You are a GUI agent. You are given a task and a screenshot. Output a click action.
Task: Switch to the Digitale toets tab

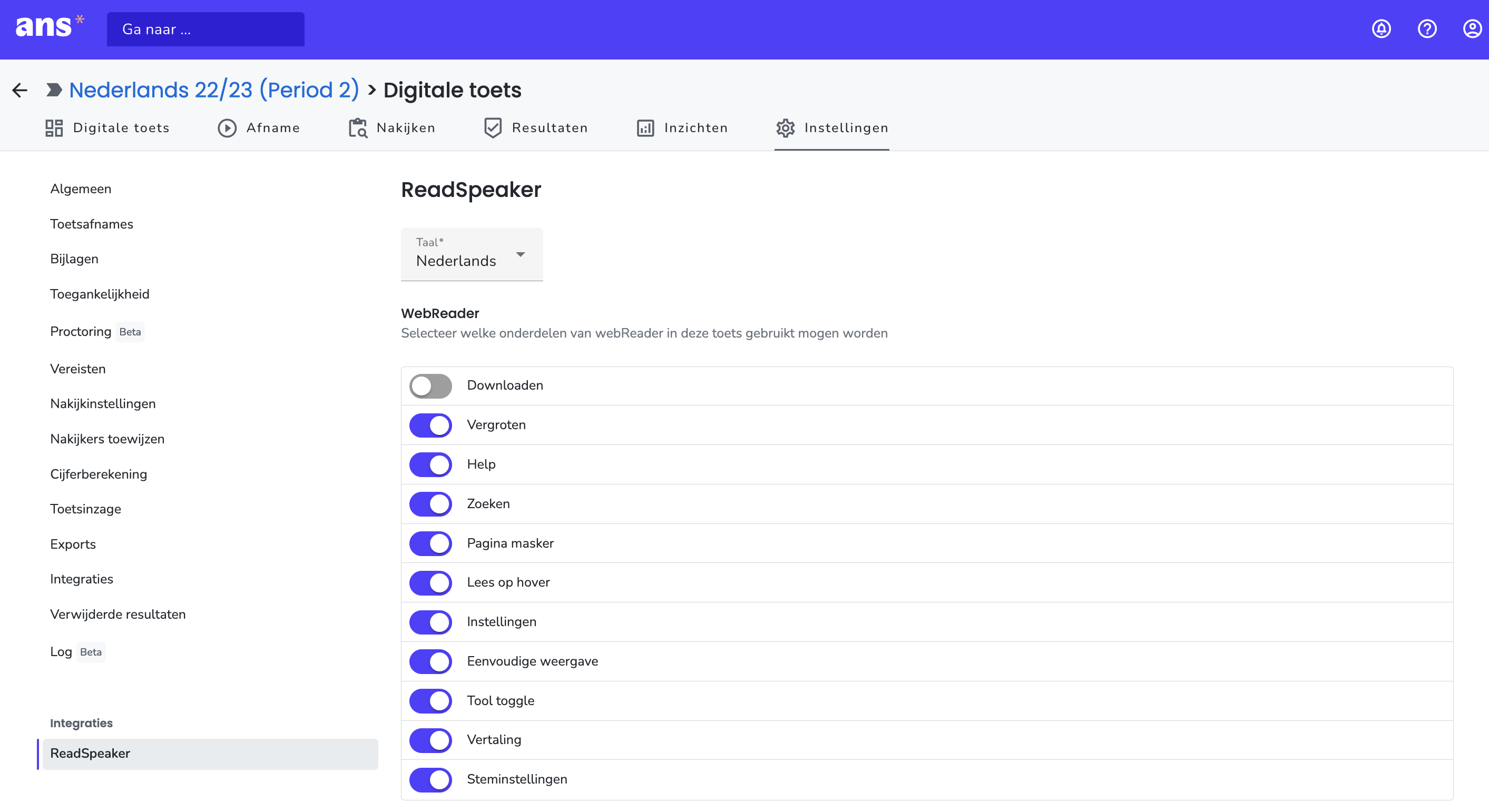click(107, 127)
